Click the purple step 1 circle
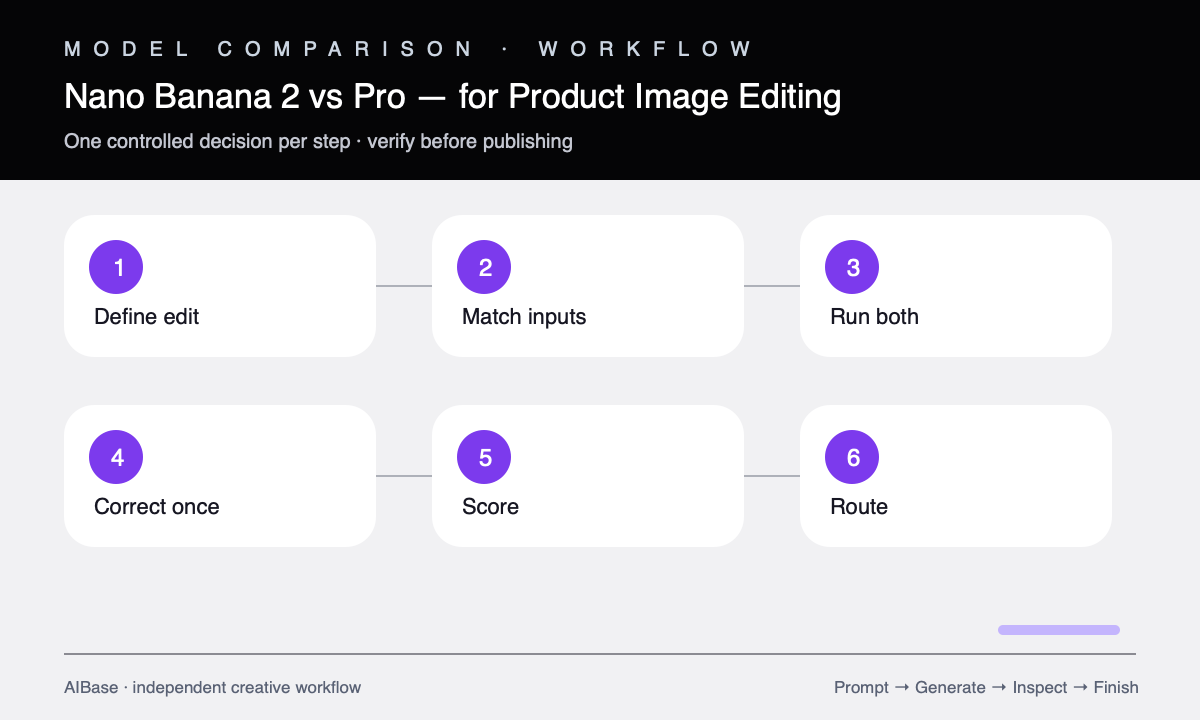1200x720 pixels. click(x=116, y=267)
